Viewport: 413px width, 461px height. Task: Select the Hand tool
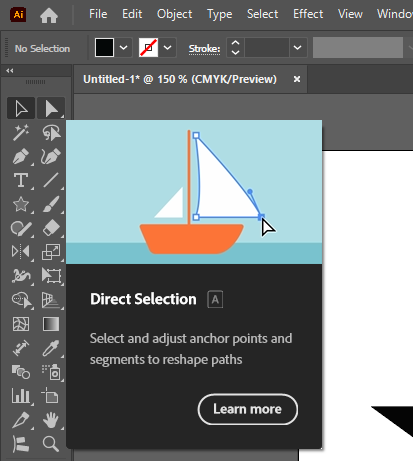tap(51, 420)
